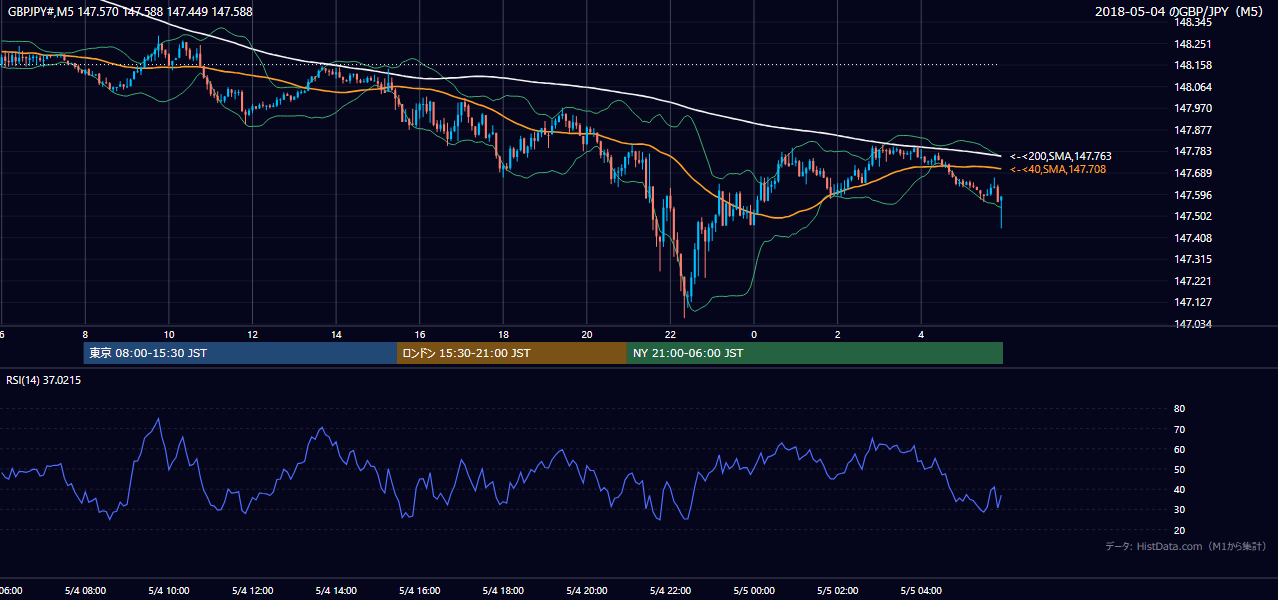Click price level 147.034 on axis
Viewport: 1278px width, 600px height.
click(1192, 324)
